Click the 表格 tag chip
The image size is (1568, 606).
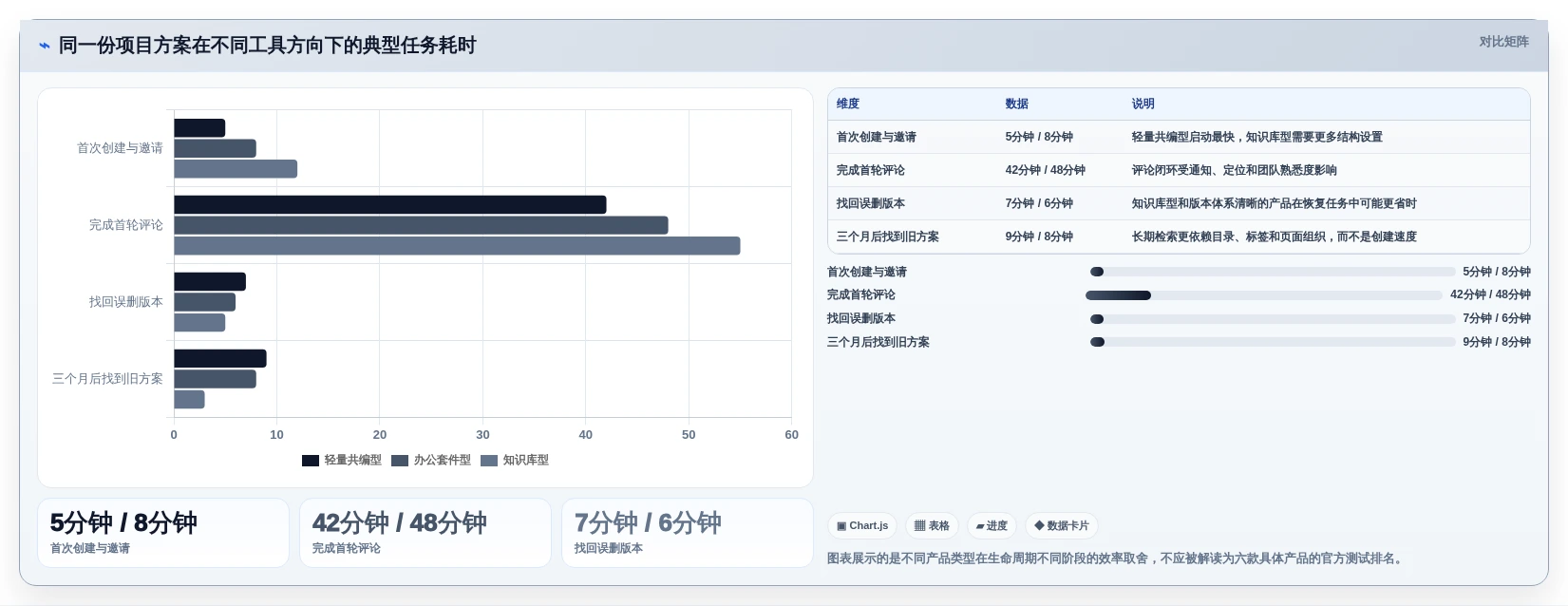click(932, 525)
